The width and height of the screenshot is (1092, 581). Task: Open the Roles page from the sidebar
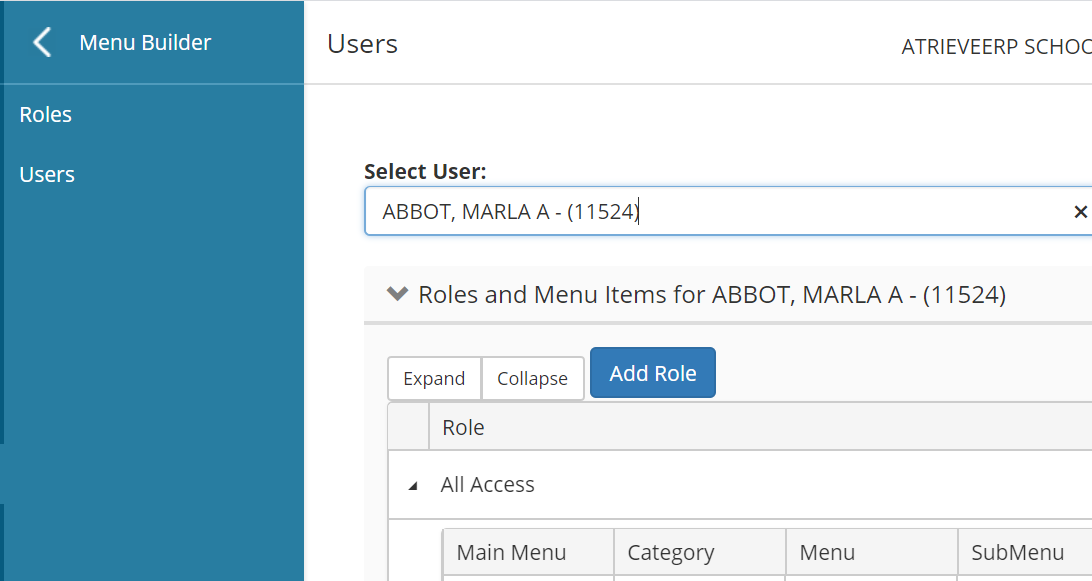tap(46, 115)
